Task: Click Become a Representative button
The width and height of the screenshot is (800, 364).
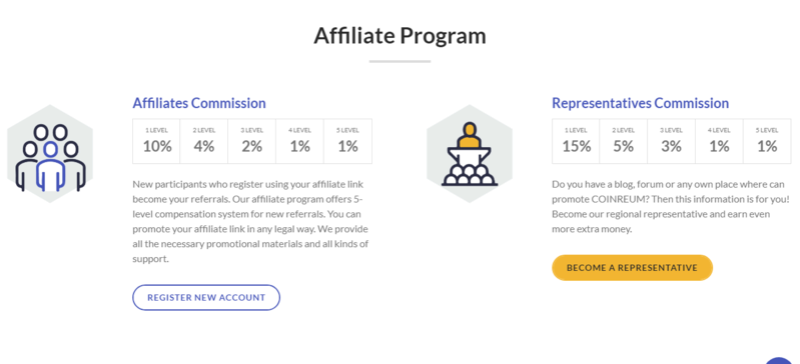Action: [632, 268]
